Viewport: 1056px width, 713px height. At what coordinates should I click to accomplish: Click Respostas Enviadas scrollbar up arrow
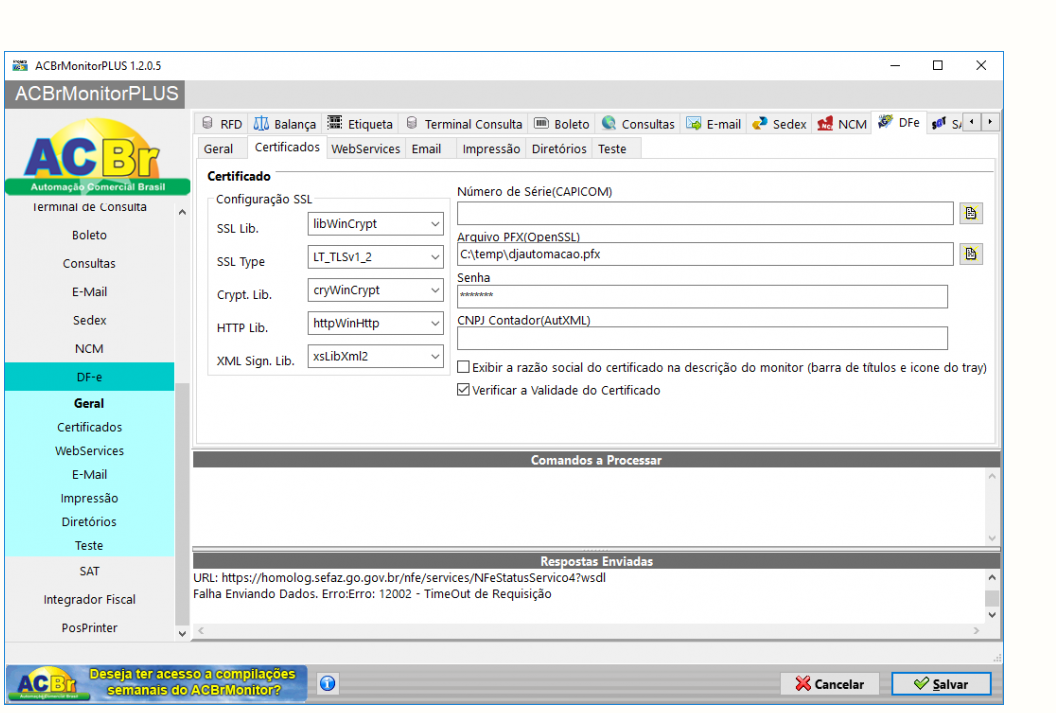pos(992,578)
